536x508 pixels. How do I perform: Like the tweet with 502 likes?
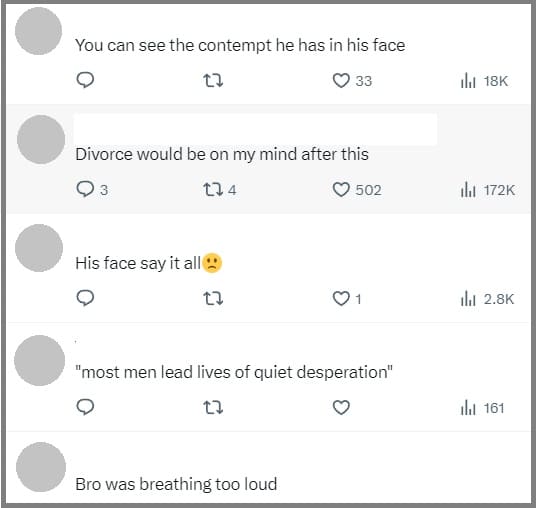(x=357, y=190)
